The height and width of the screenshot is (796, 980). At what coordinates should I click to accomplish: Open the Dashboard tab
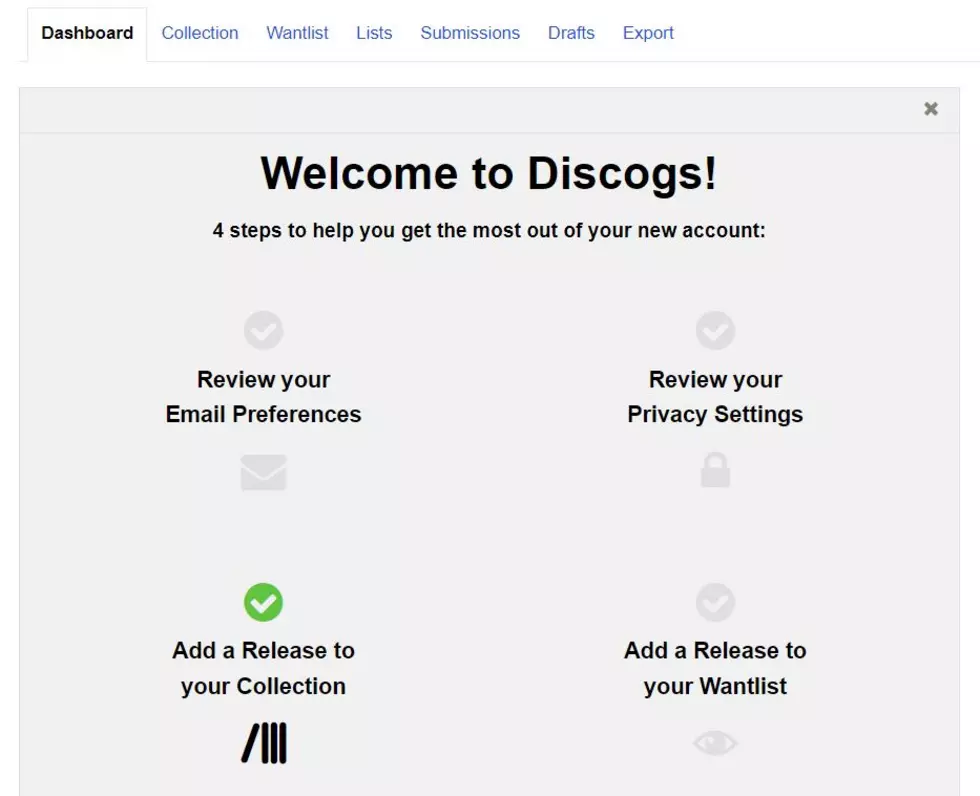[x=87, y=33]
